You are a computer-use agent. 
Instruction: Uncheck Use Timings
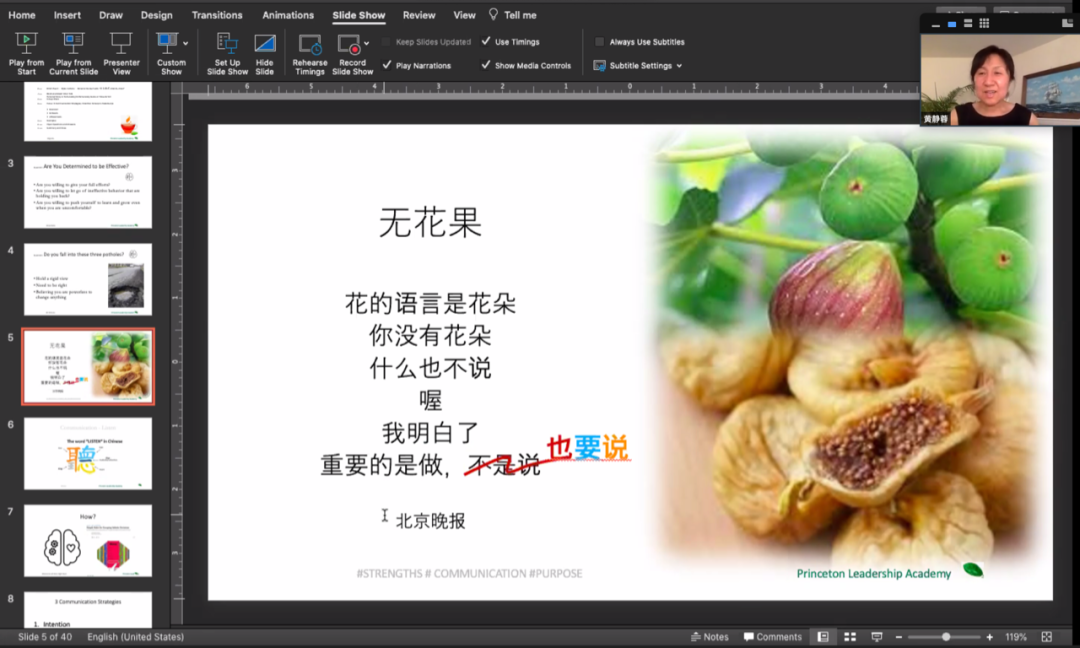[486, 41]
